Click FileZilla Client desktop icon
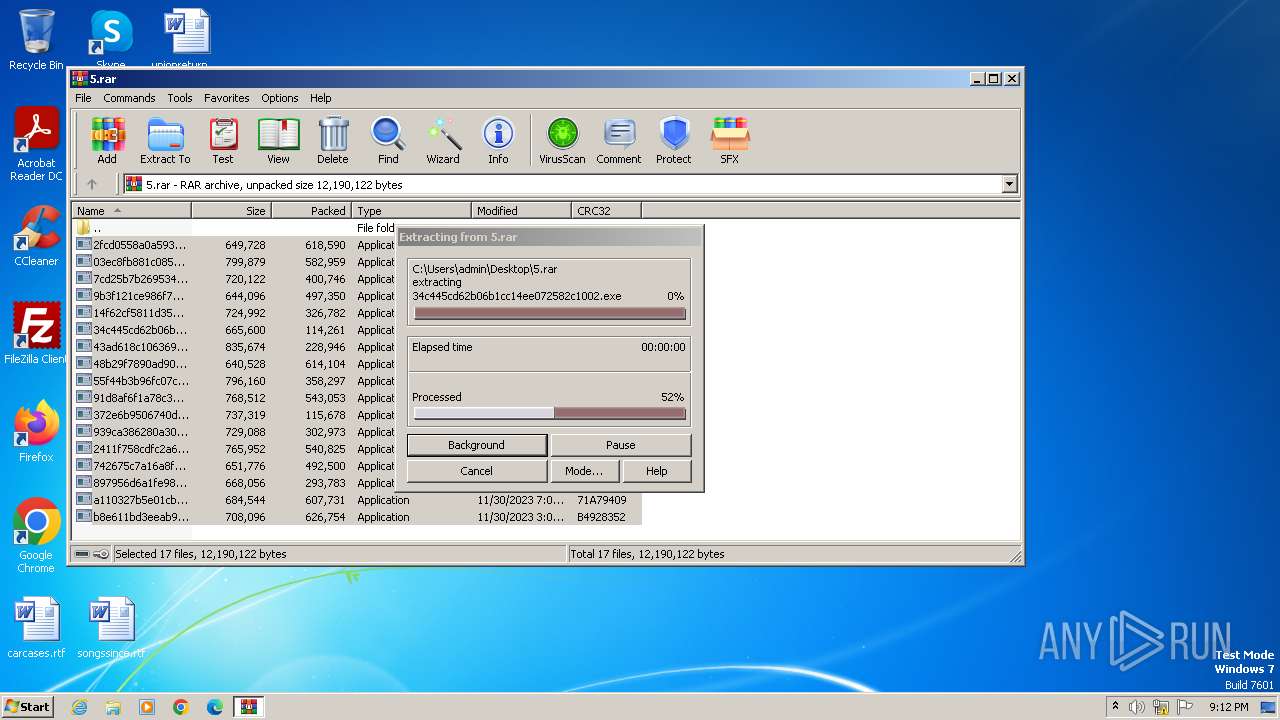The width and height of the screenshot is (1280, 720). point(36,334)
